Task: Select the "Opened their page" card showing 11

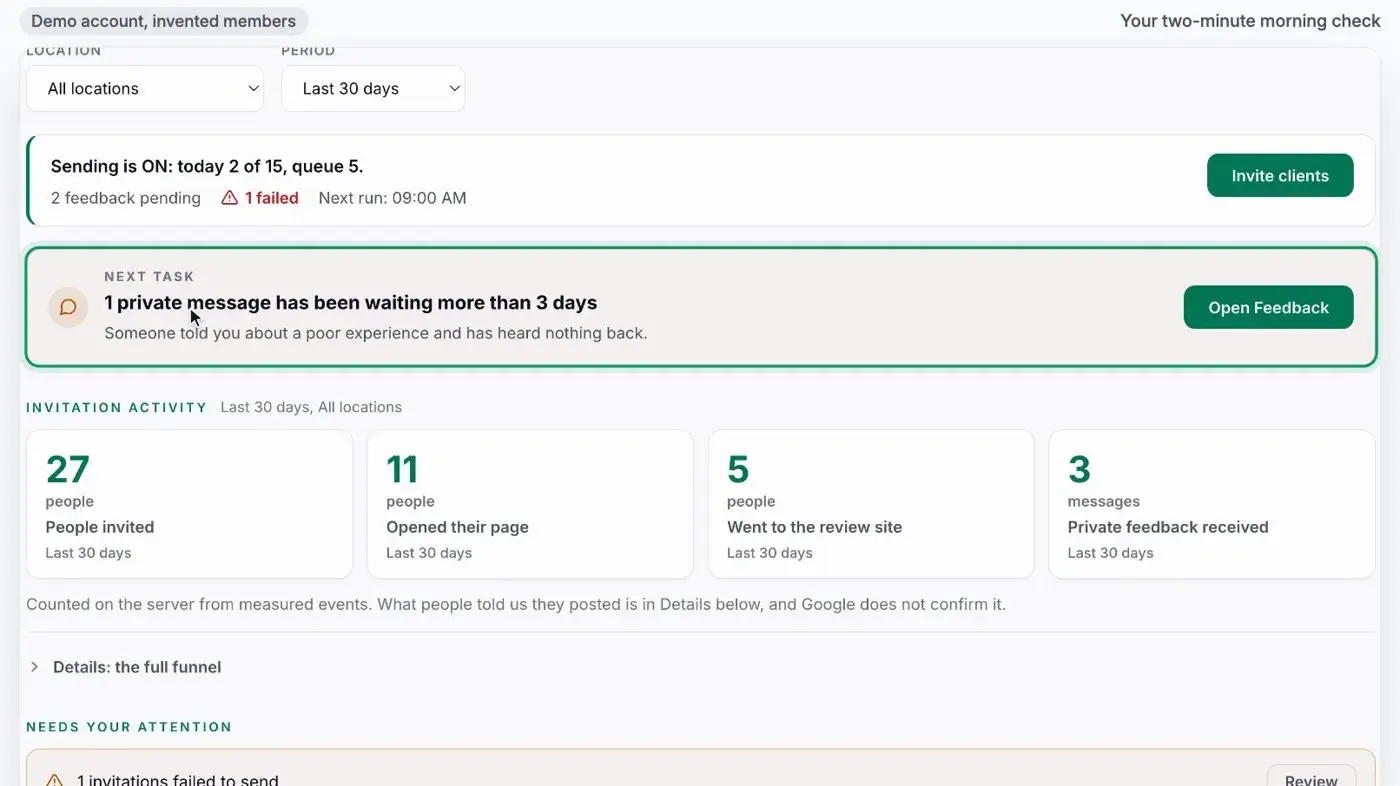Action: [530, 504]
